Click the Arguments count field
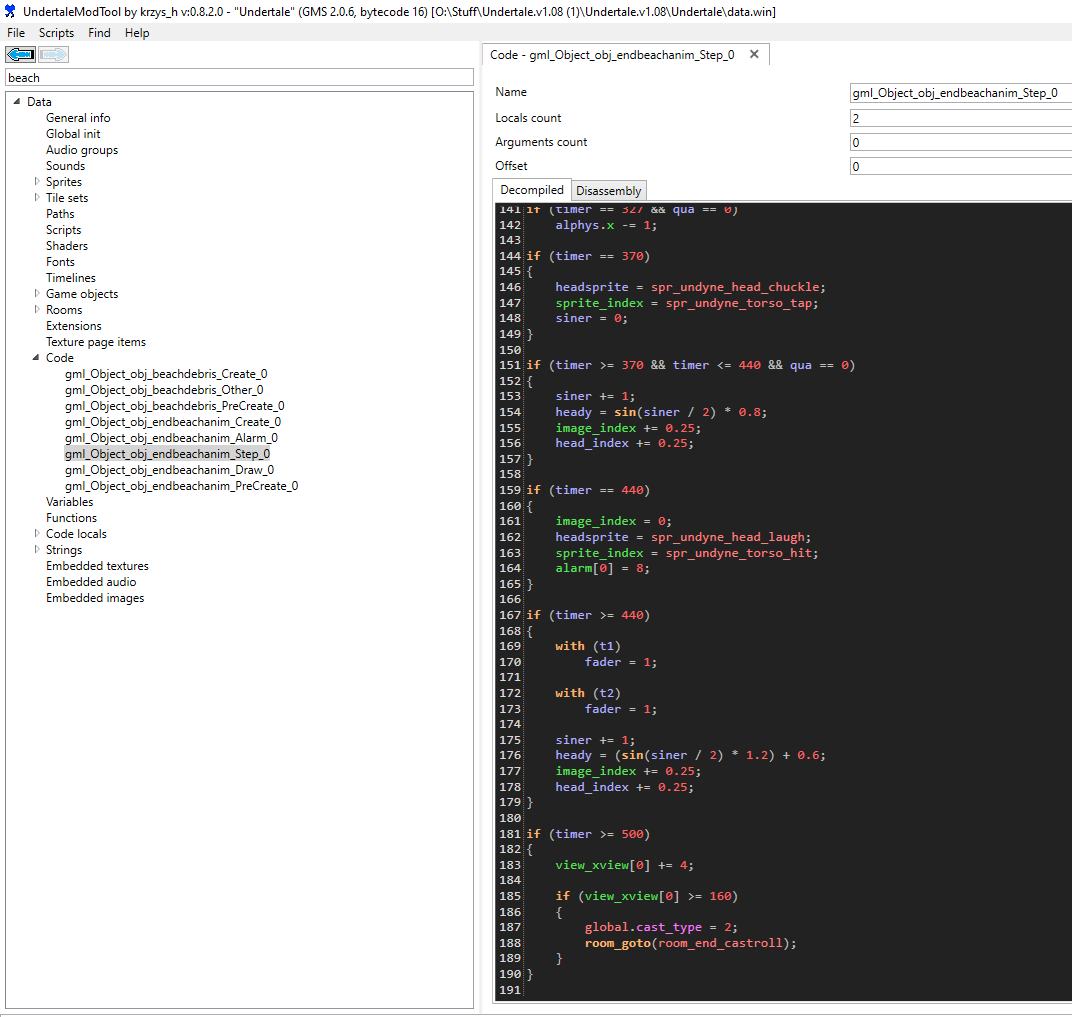Viewport: 1072px width, 1017px height. 961,142
